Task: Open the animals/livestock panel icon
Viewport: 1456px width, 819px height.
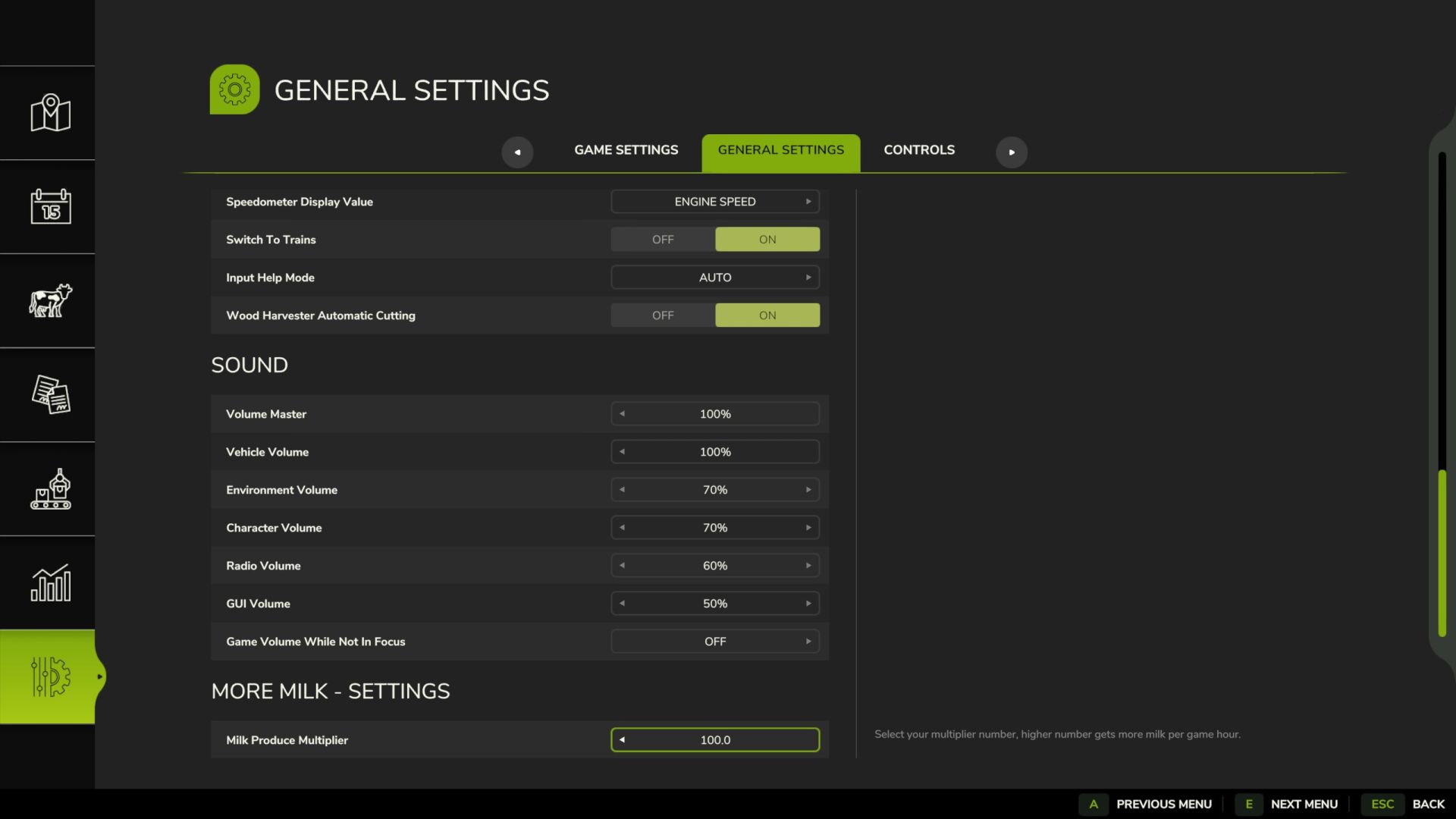Action: (50, 300)
